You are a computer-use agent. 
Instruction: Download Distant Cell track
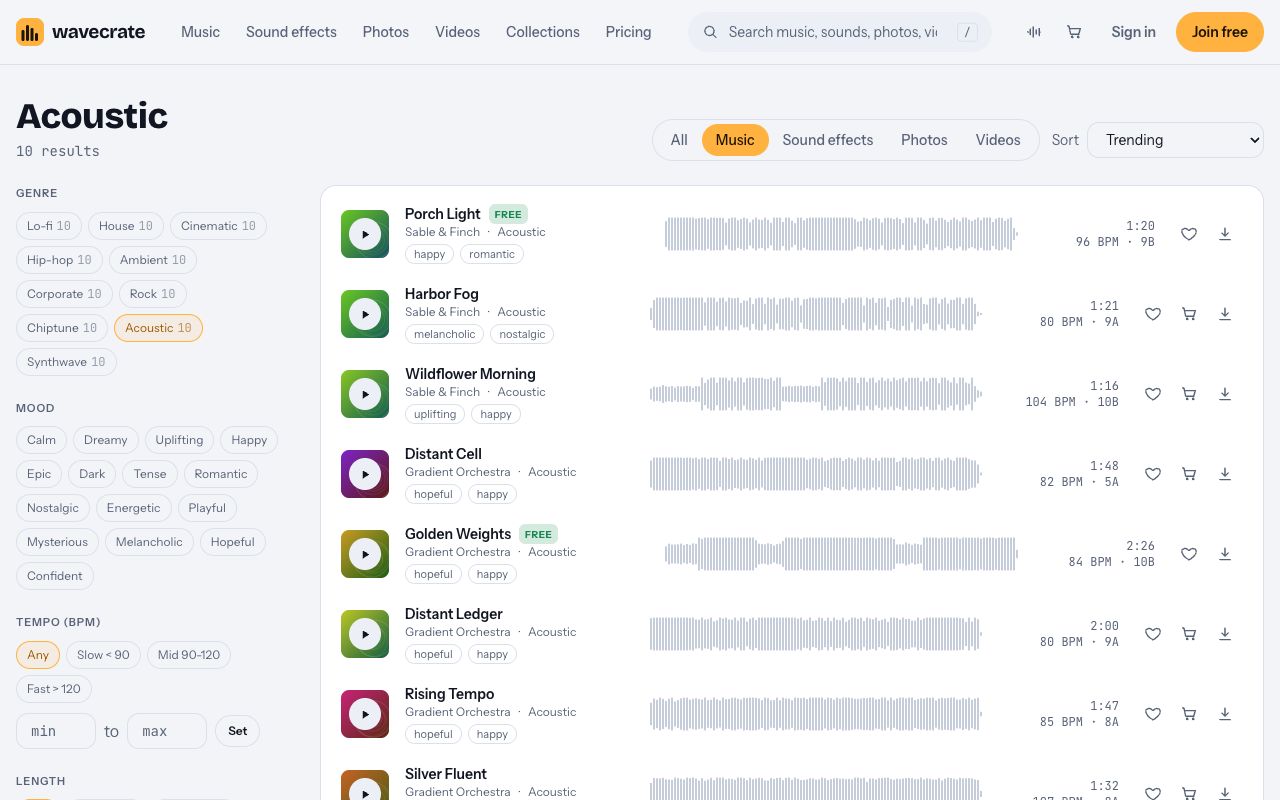coord(1225,474)
